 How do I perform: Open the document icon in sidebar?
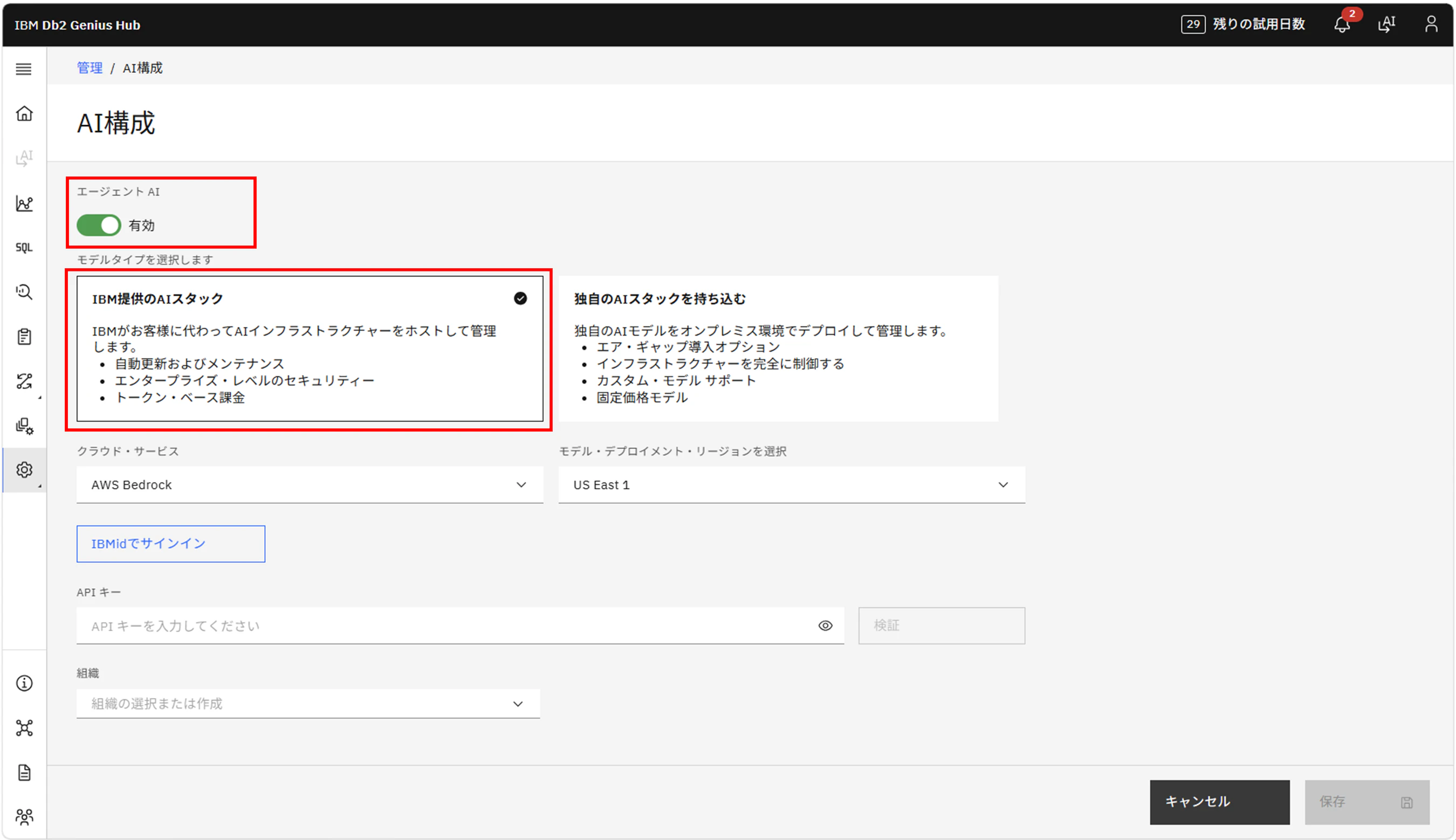24,773
